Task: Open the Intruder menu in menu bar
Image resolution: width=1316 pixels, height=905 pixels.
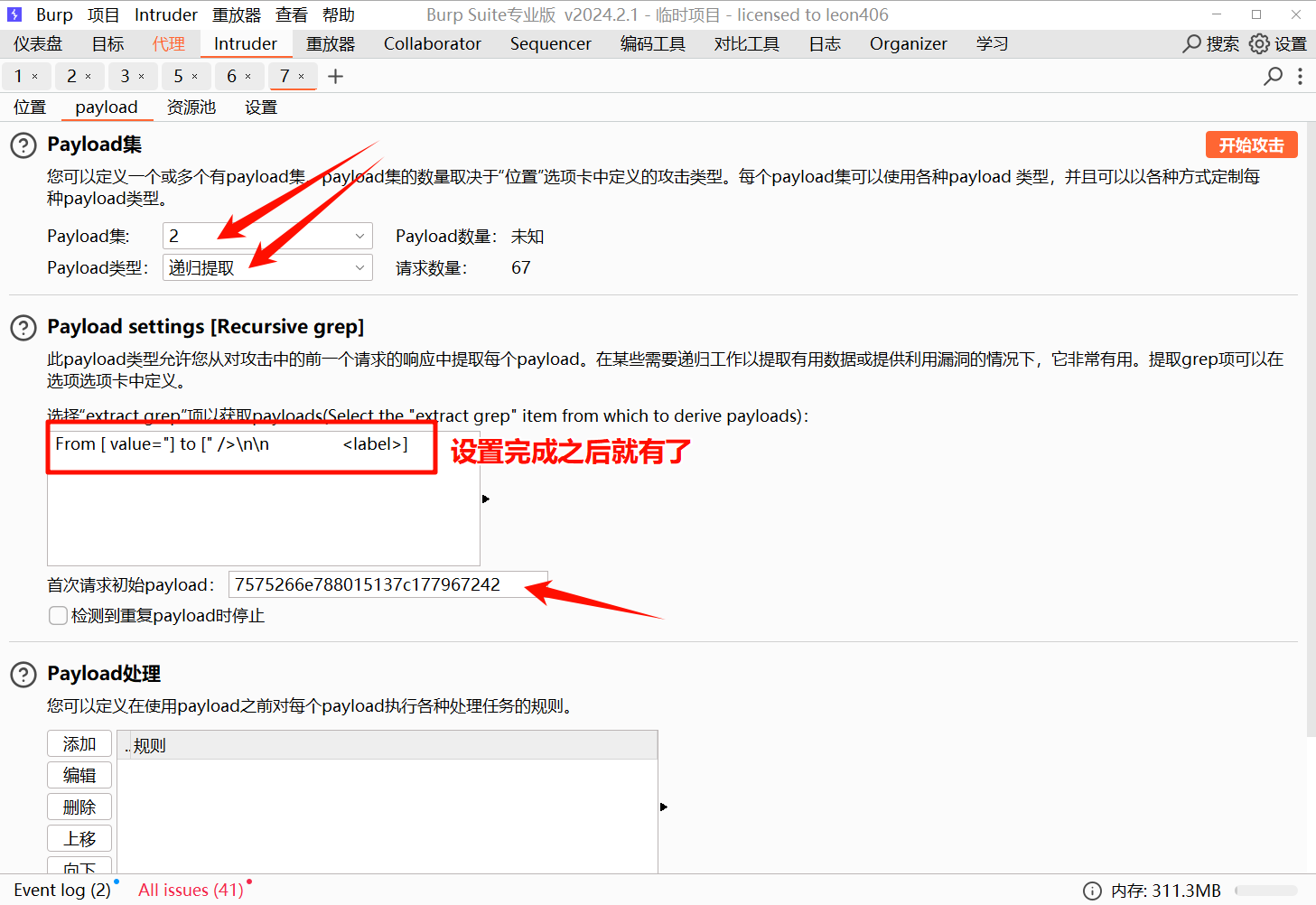Action: pos(166,14)
